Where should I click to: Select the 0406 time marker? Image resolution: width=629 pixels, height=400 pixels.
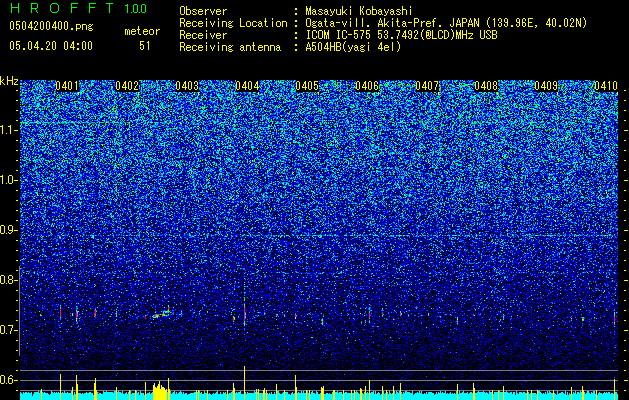tap(367, 86)
